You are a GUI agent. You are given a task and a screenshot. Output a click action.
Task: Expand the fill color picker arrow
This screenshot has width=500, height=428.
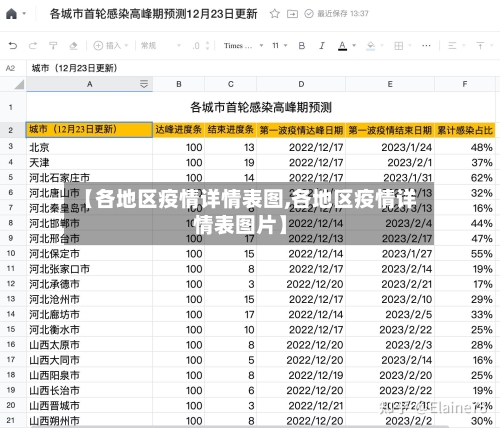pyautogui.click(x=382, y=46)
